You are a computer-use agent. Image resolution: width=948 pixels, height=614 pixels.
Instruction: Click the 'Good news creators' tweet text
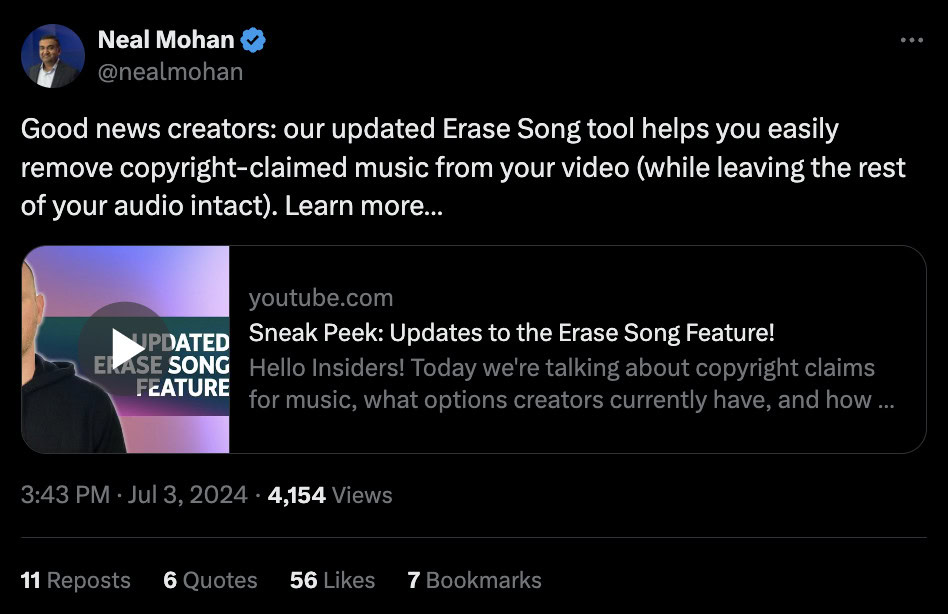pos(147,129)
